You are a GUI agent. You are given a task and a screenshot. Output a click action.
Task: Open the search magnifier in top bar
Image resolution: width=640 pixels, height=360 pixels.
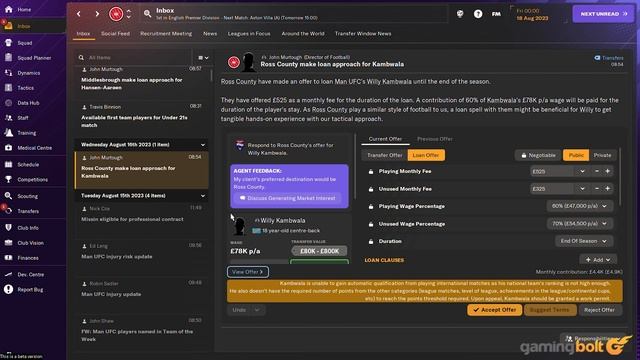(147, 14)
